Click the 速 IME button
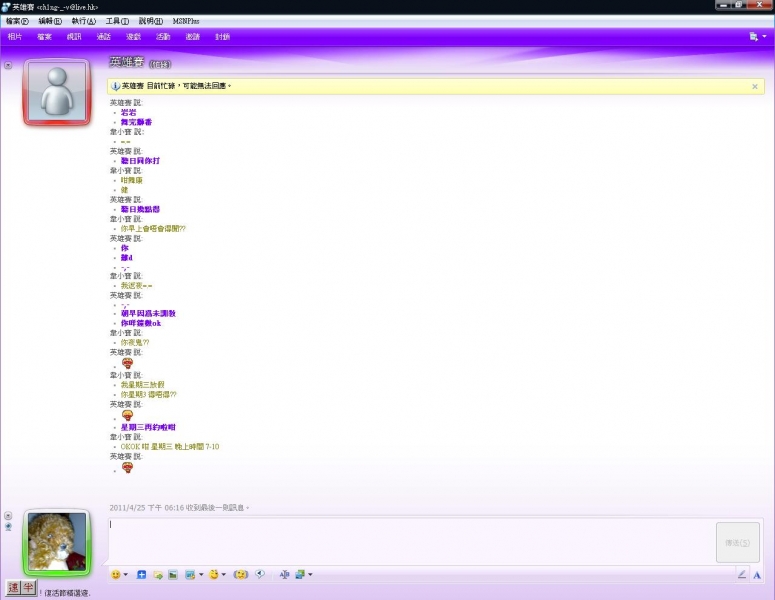The height and width of the screenshot is (600, 775). point(13,588)
